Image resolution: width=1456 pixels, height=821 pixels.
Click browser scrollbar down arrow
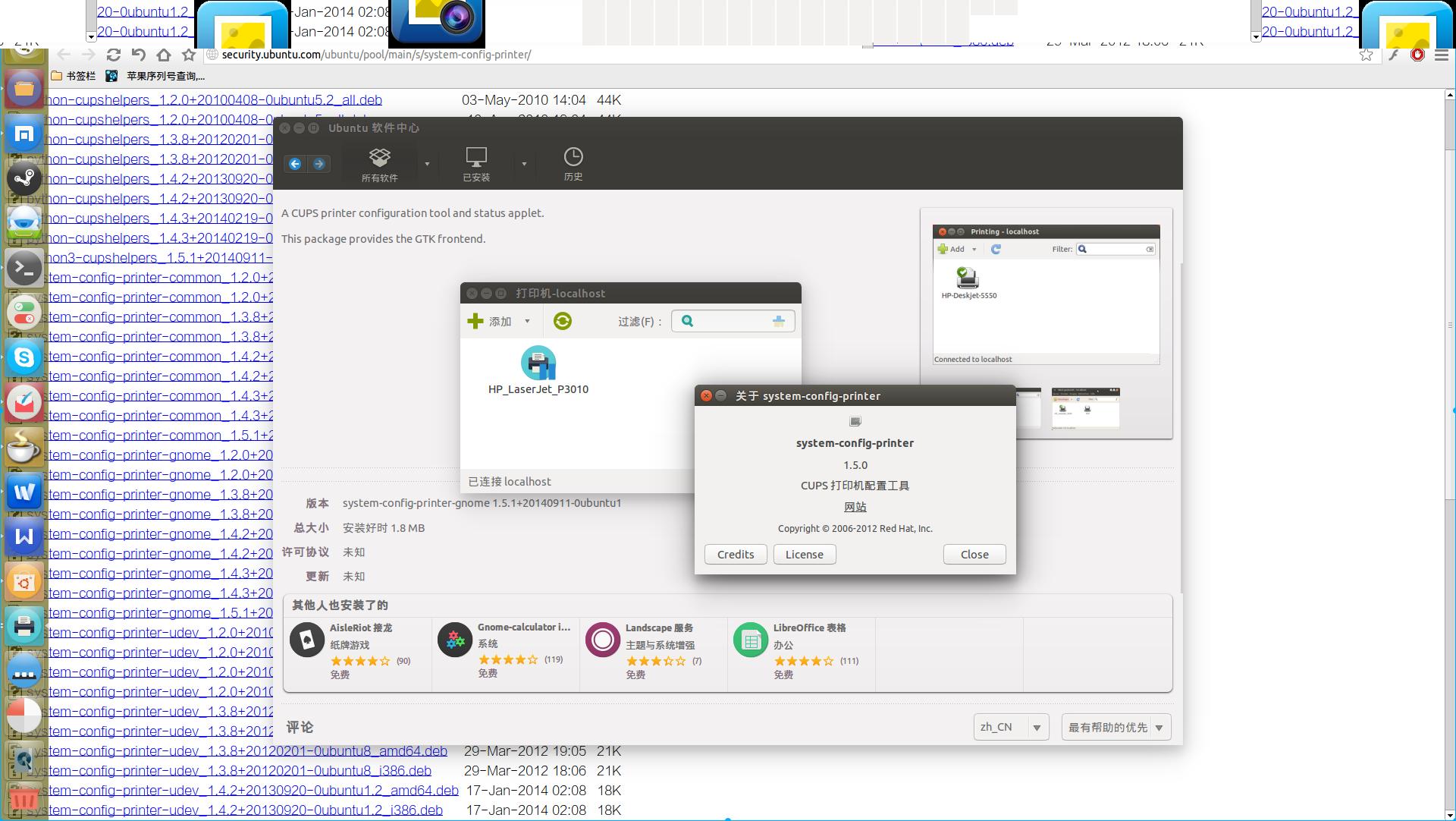tap(1451, 815)
